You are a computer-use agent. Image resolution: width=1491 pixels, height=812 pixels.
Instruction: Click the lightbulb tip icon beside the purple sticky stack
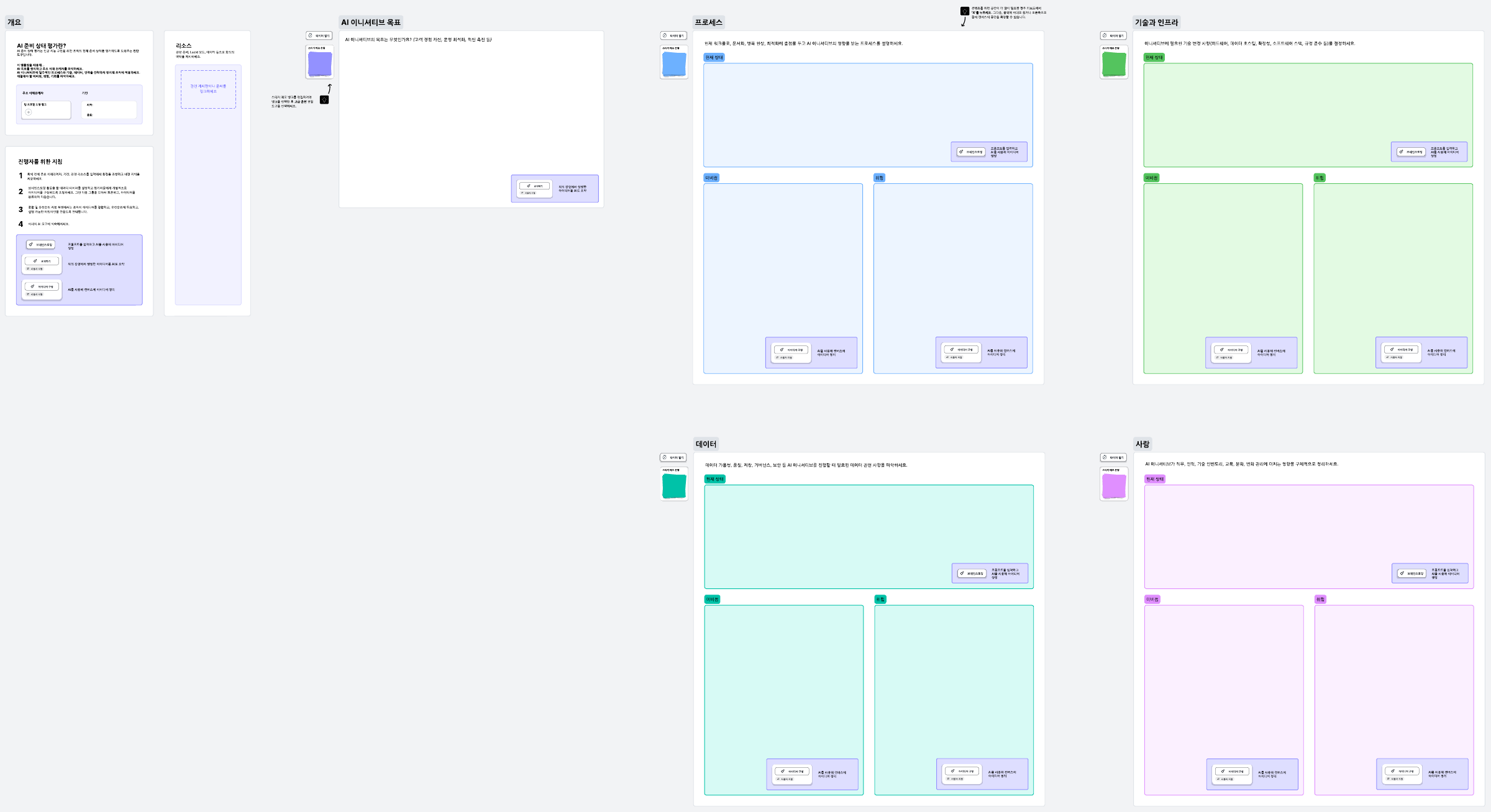click(324, 100)
